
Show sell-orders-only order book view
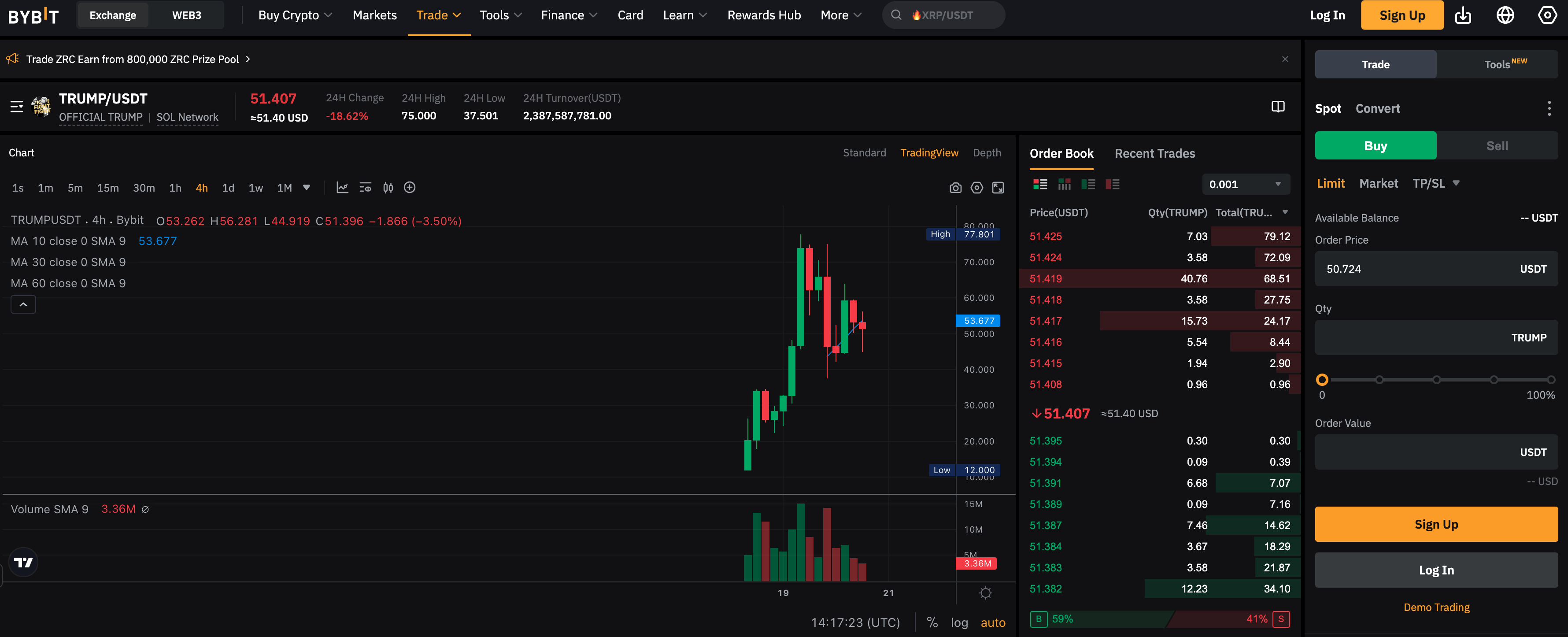(1112, 184)
